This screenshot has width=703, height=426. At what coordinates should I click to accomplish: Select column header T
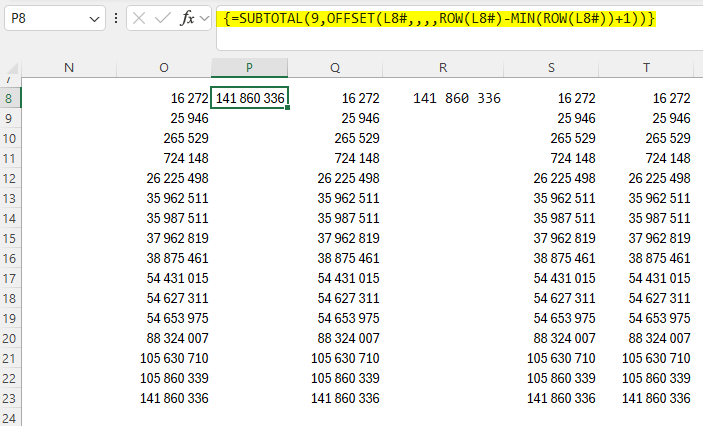[x=647, y=67]
